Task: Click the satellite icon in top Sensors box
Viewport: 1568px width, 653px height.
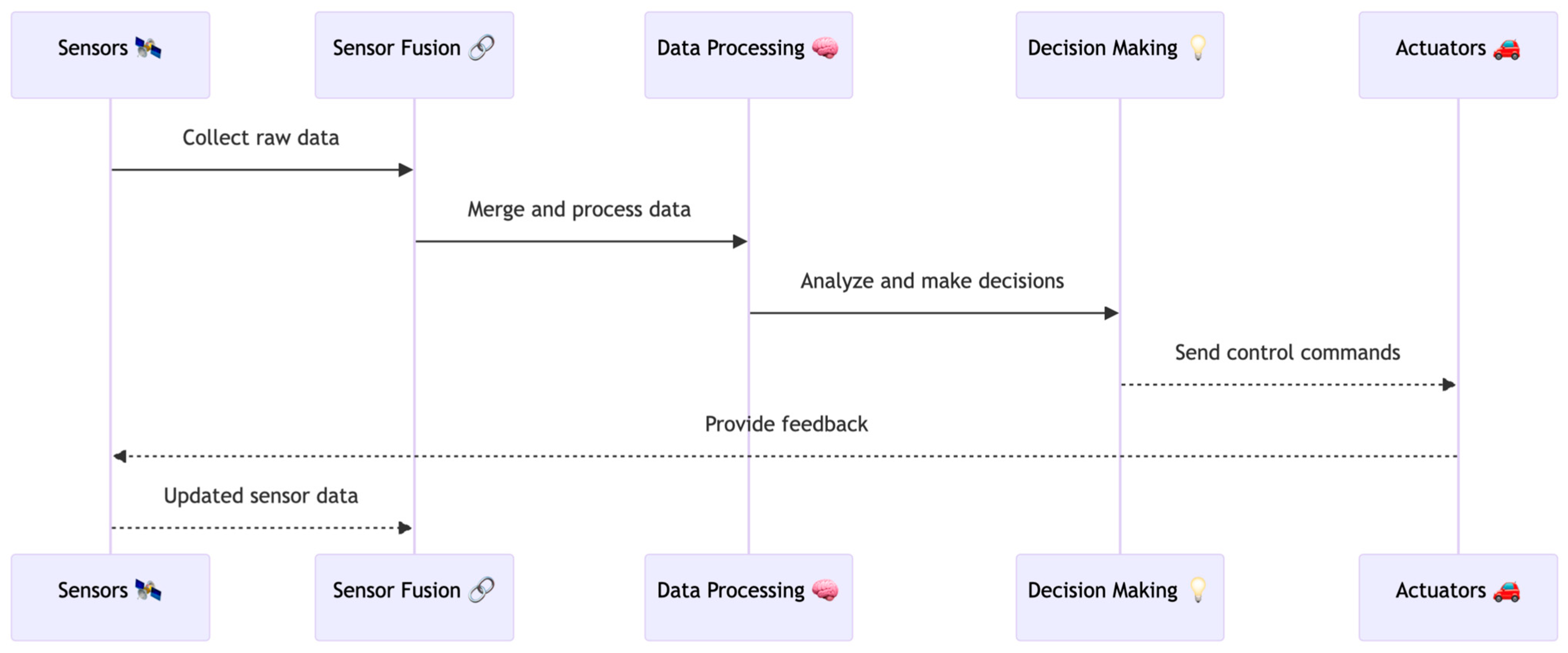Action: click(148, 48)
